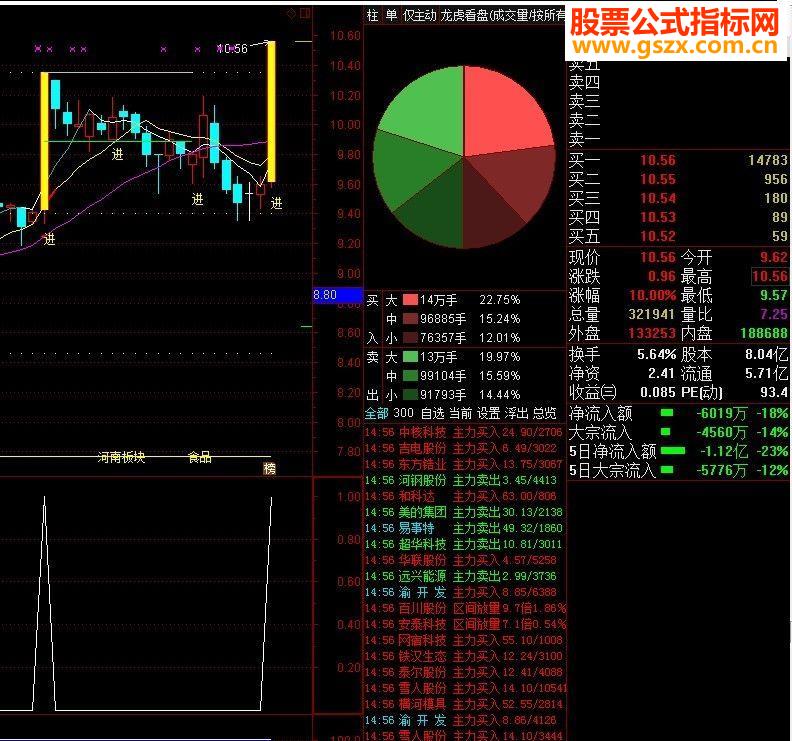Open the 吉电股份 主力买入 feed row
This screenshot has height=741, width=792.
point(464,448)
